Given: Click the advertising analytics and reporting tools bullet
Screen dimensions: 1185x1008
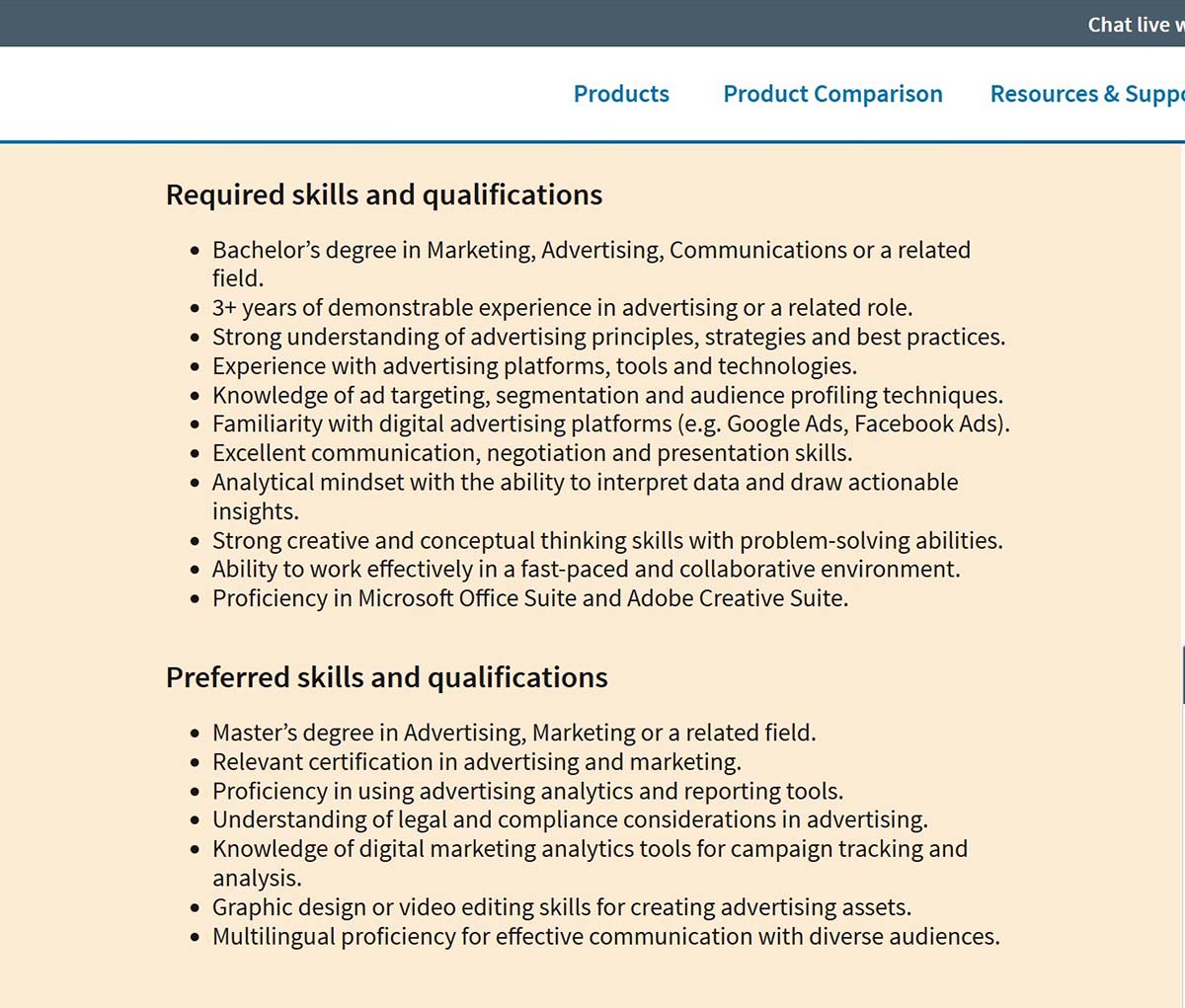Looking at the screenshot, I should 527,792.
